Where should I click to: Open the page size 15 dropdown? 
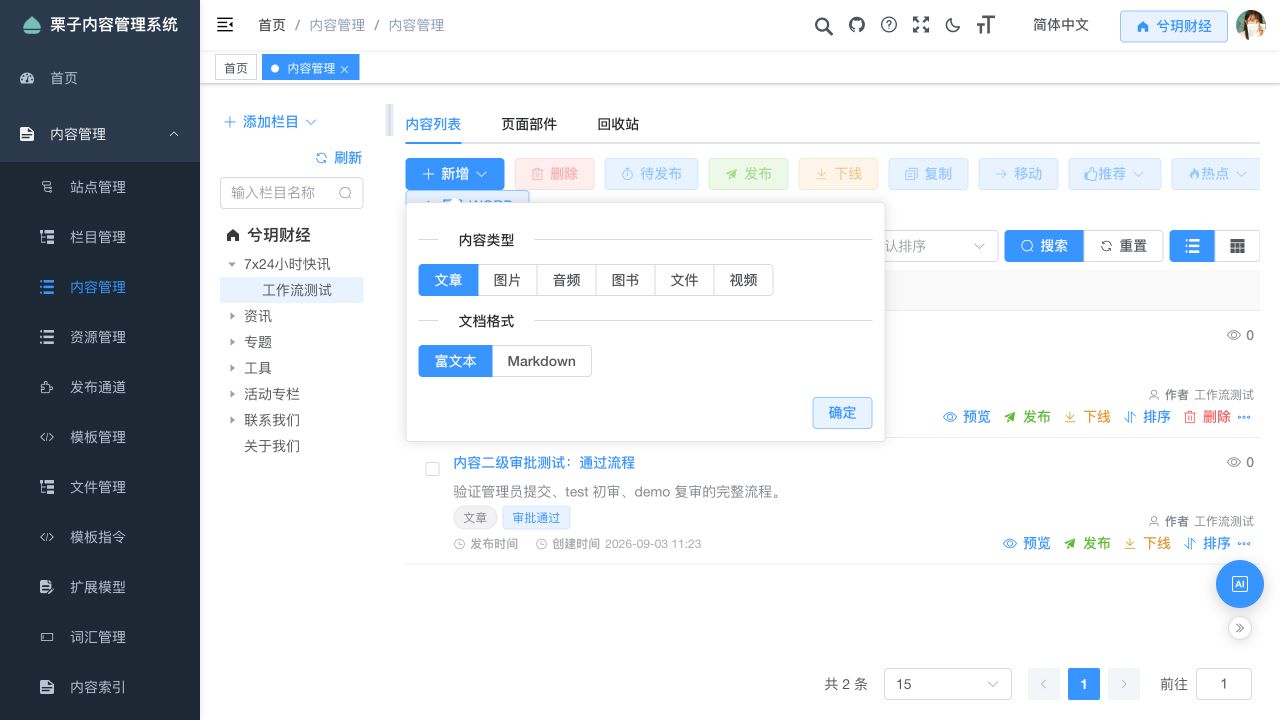pyautogui.click(x=947, y=684)
